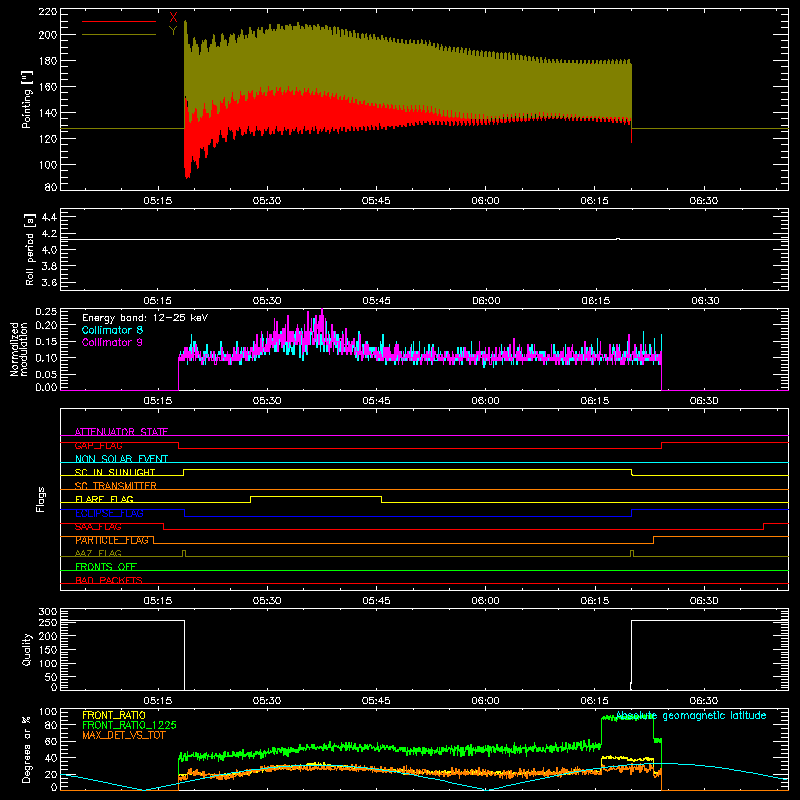Viewport: 800px width, 800px height.
Task: Click the 05:30 tick label under the Roll period plot
Action: (x=267, y=301)
